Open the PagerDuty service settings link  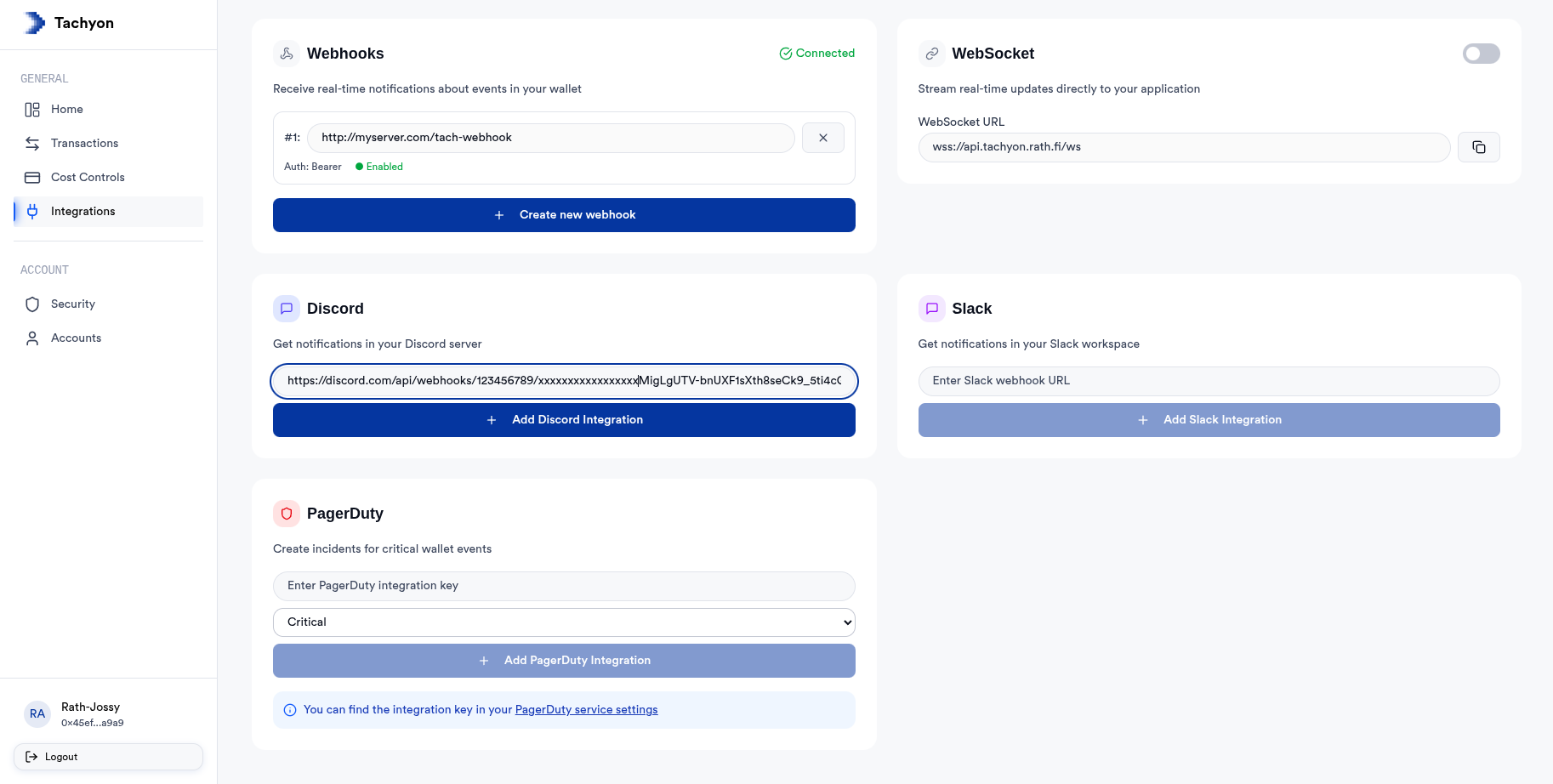pos(586,709)
